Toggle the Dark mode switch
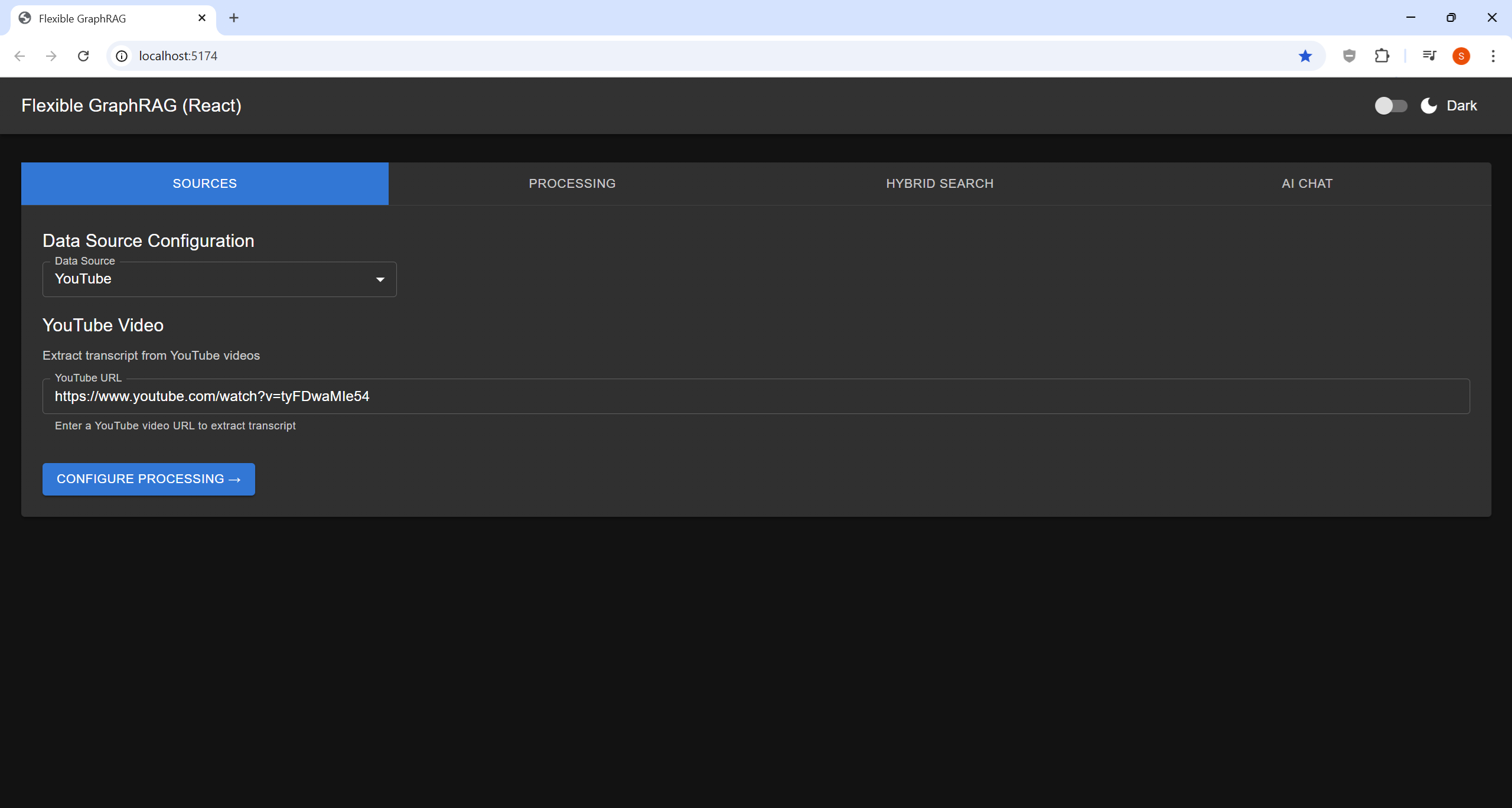Screen dimensions: 1512x808 click(x=1390, y=106)
